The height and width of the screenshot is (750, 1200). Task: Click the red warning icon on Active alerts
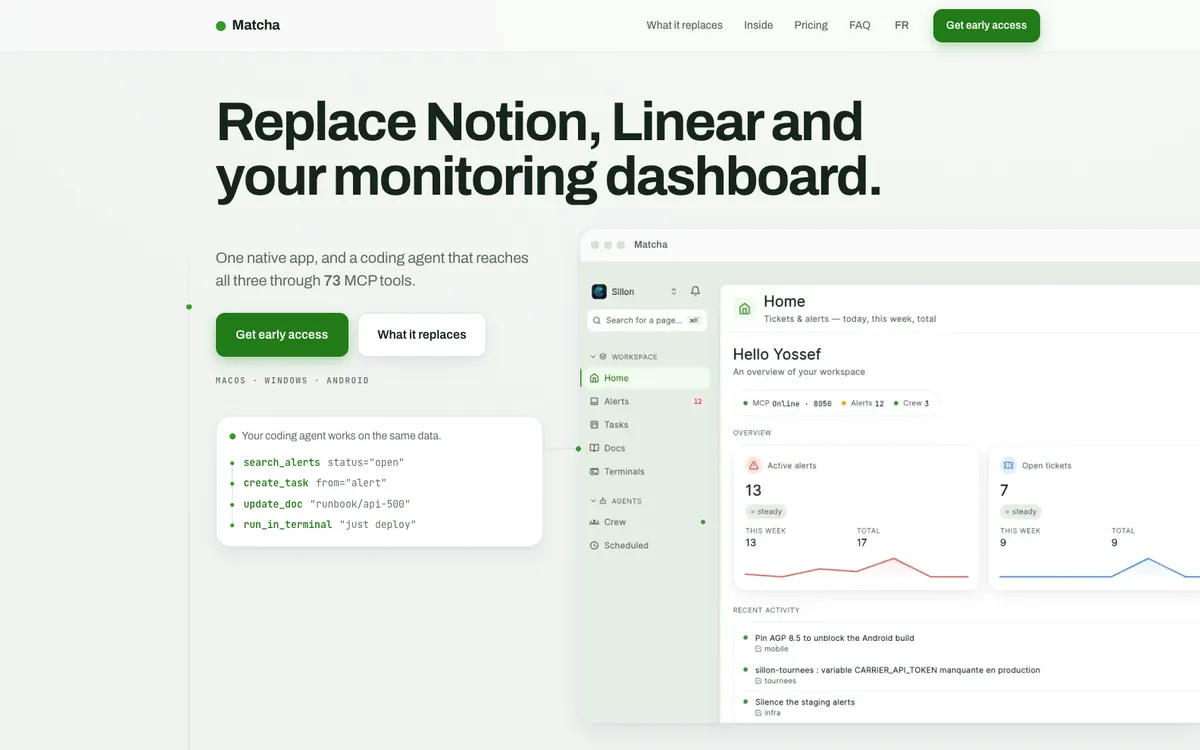(x=754, y=465)
